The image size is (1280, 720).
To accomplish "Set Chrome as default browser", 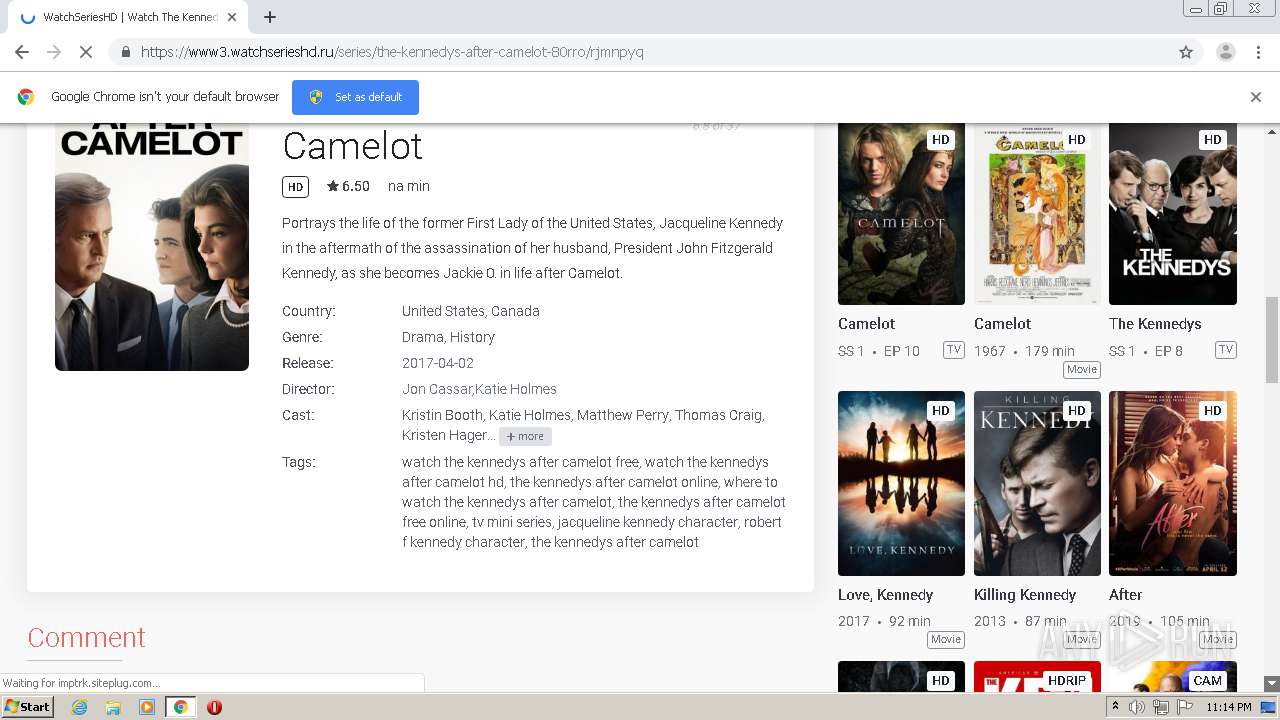I will [x=355, y=97].
